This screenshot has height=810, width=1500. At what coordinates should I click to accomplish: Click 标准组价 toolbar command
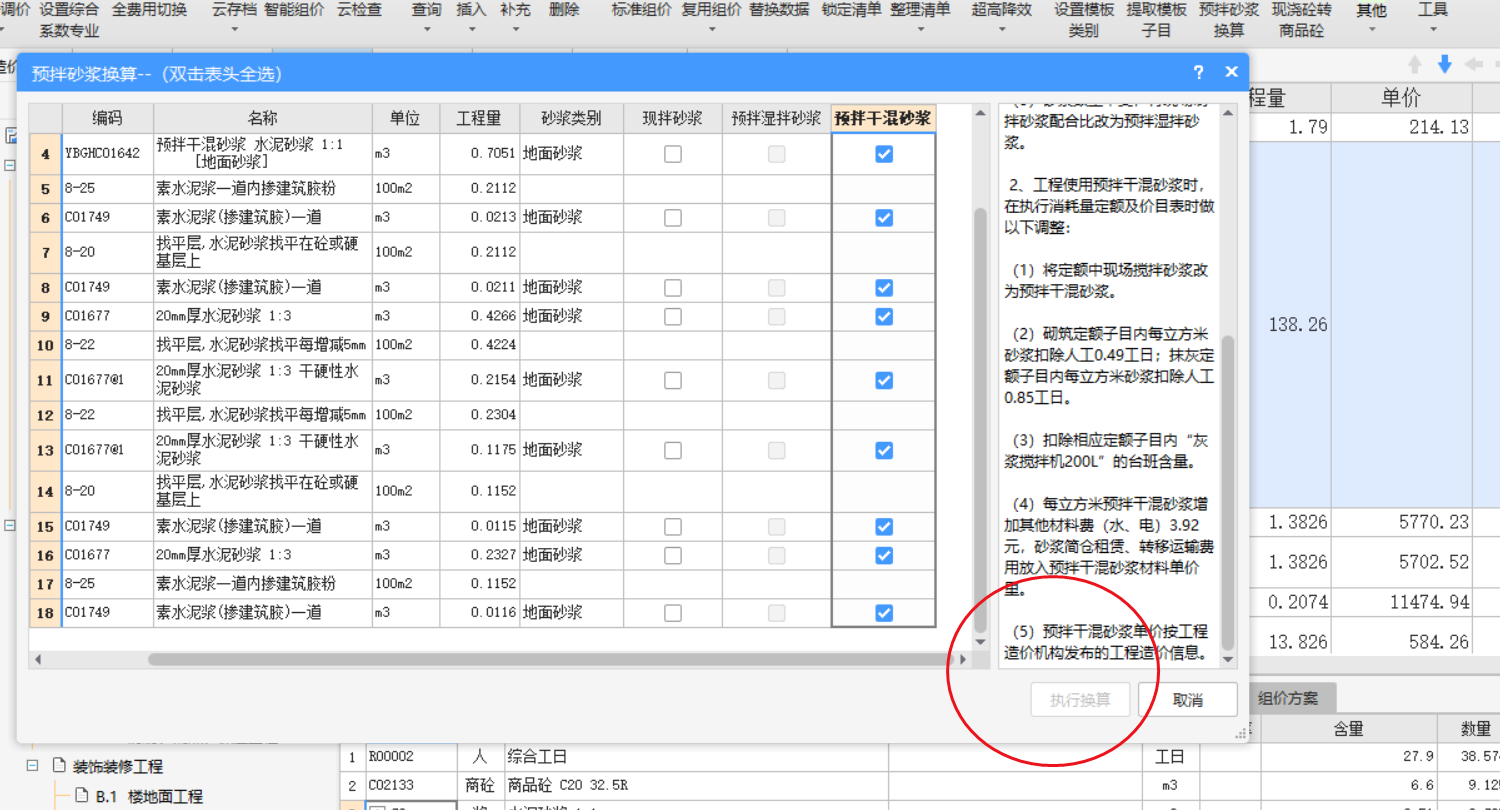coord(641,10)
